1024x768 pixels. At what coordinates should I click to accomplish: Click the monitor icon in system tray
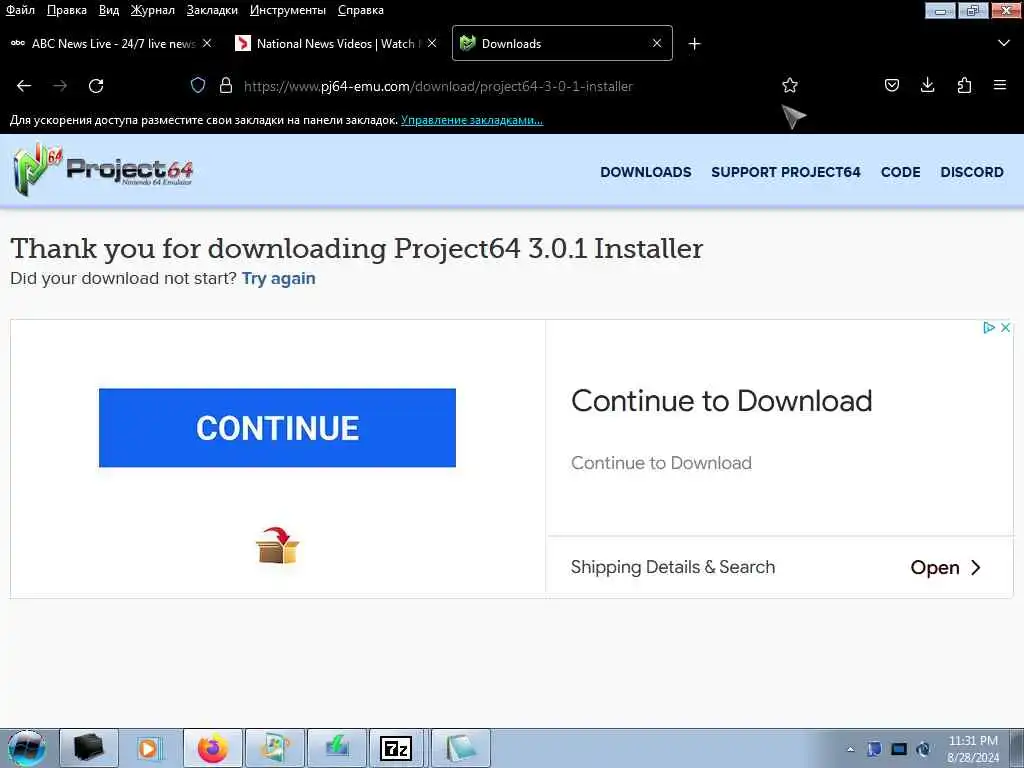tap(899, 749)
